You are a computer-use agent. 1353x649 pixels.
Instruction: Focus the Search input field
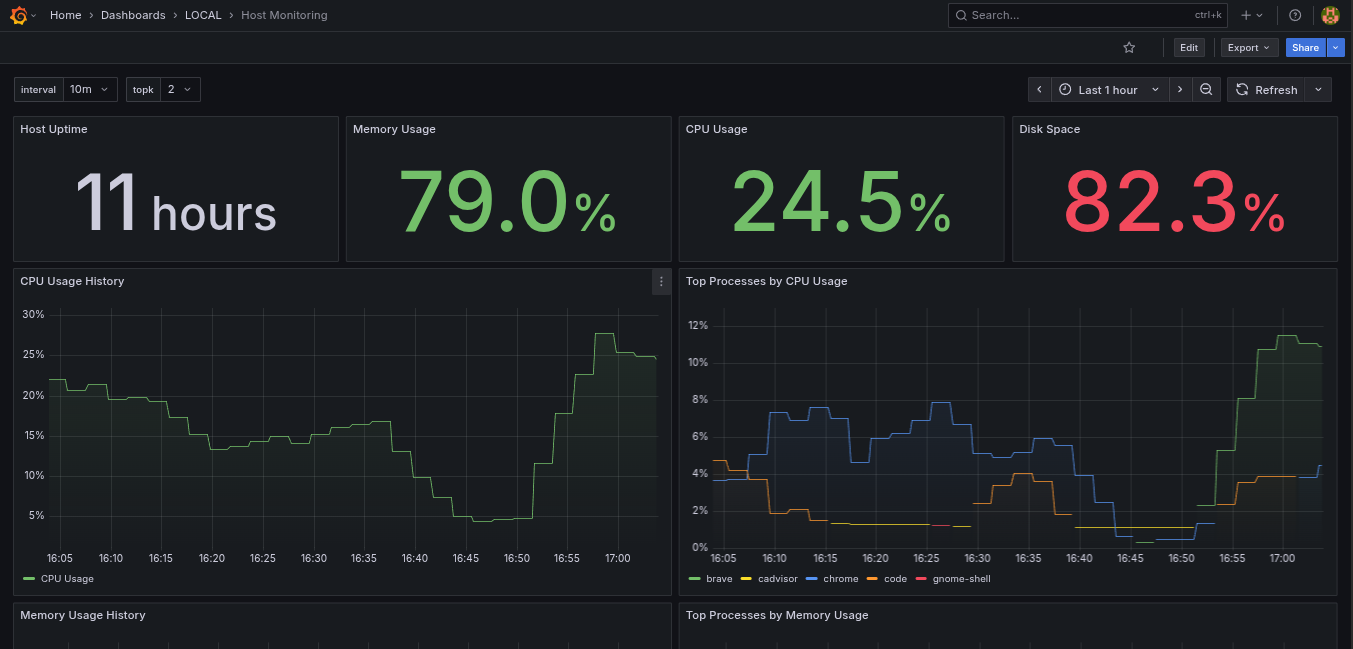[1088, 15]
